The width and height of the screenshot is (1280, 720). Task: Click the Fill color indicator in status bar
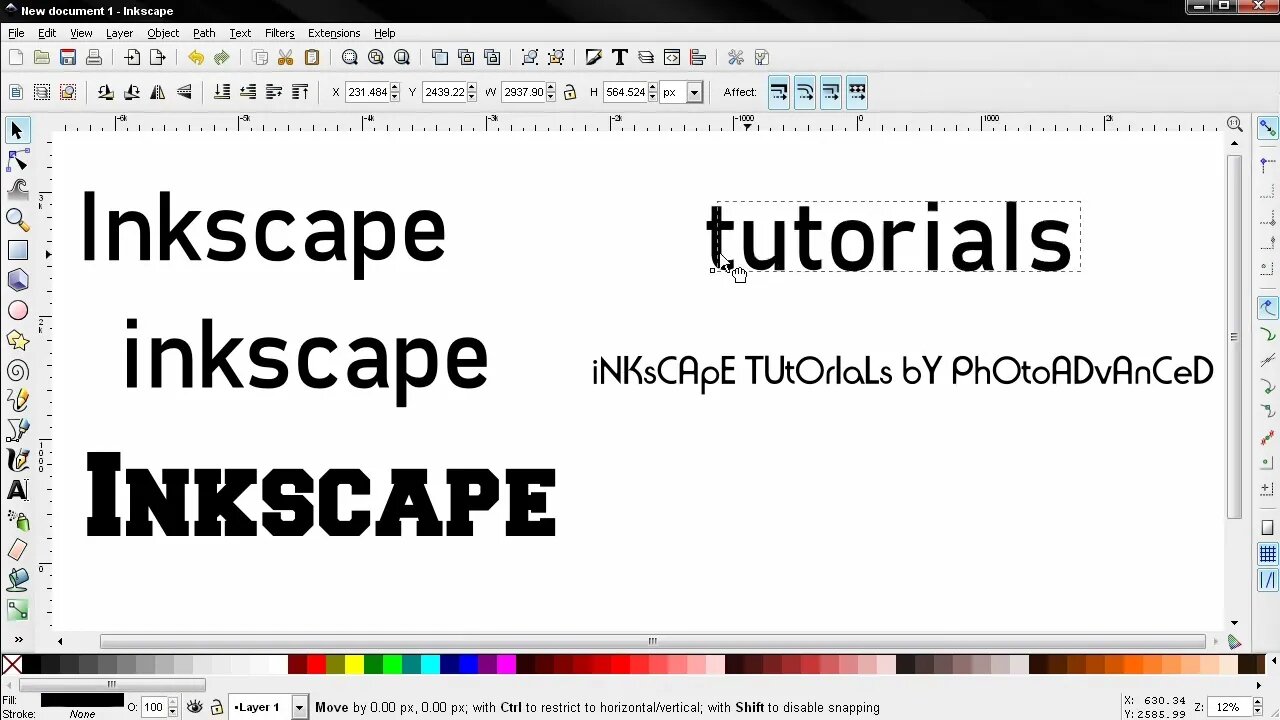(x=82, y=700)
